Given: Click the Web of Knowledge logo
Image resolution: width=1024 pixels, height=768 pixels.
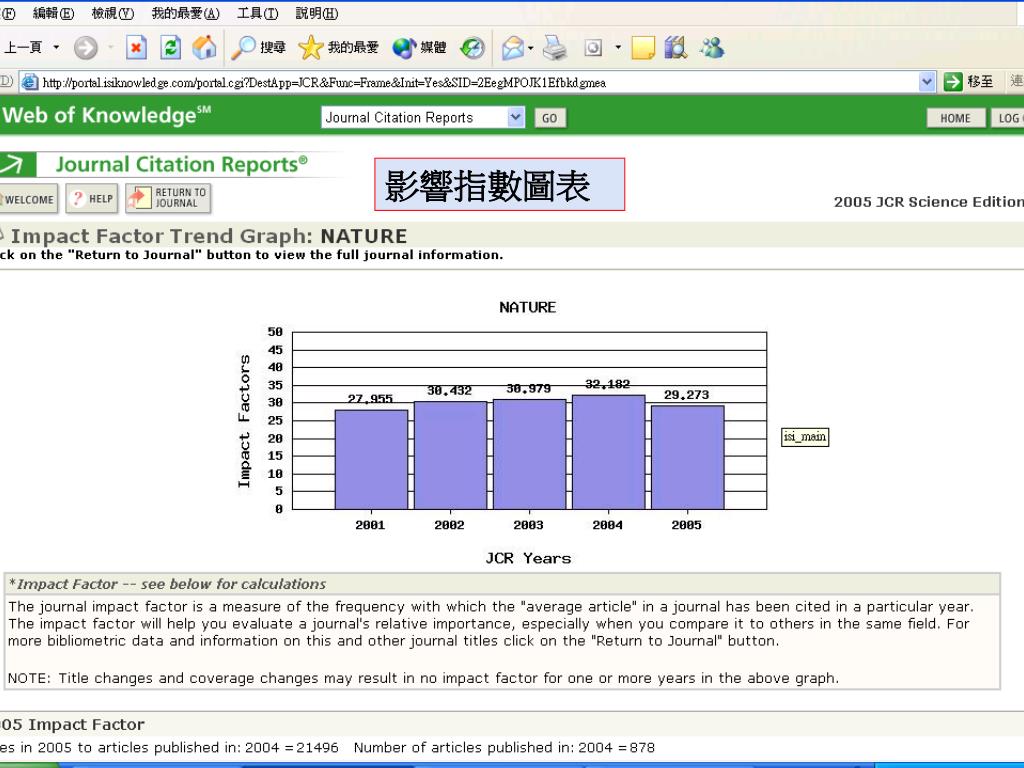Looking at the screenshot, I should [106, 116].
